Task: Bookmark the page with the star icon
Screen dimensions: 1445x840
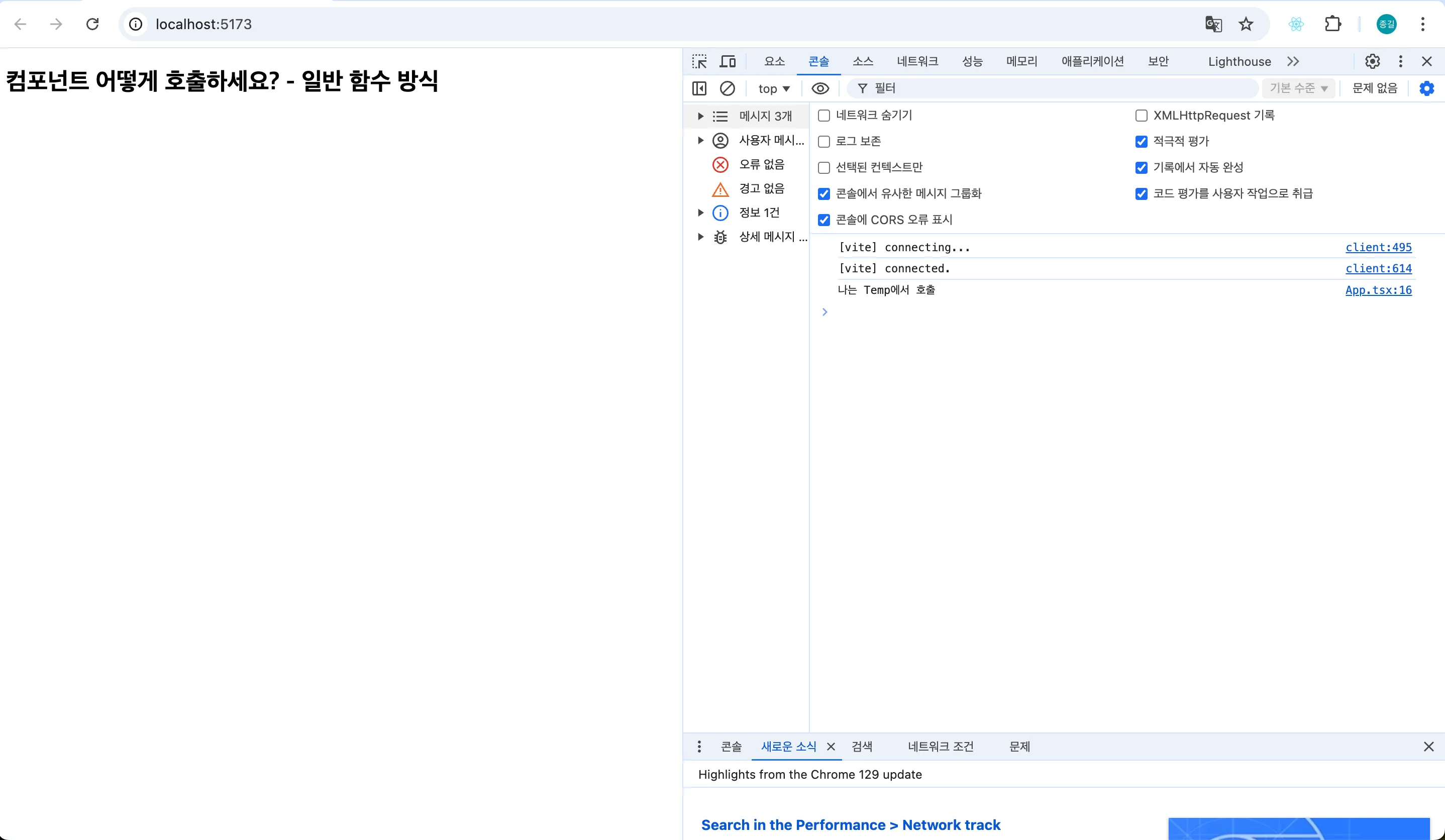Action: (1246, 24)
